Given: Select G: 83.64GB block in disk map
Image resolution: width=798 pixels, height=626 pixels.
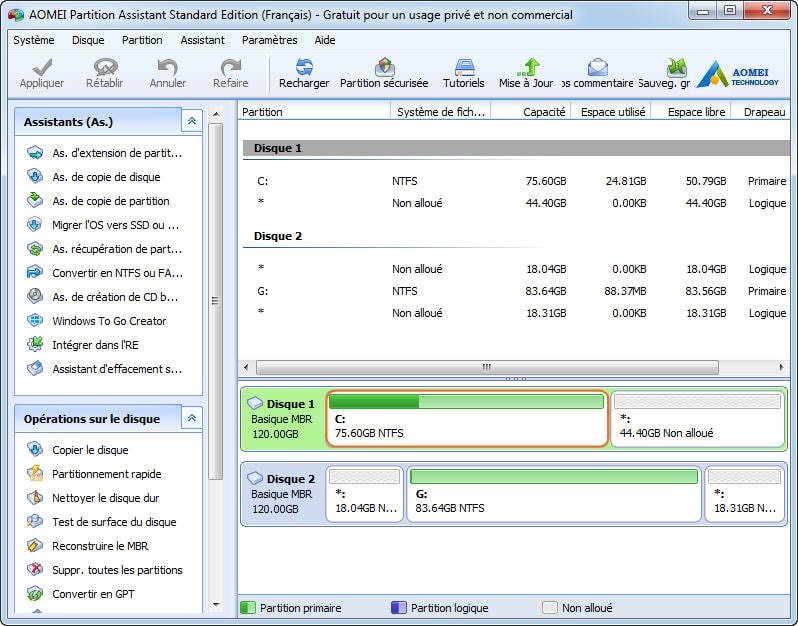Looking at the screenshot, I should point(554,494).
